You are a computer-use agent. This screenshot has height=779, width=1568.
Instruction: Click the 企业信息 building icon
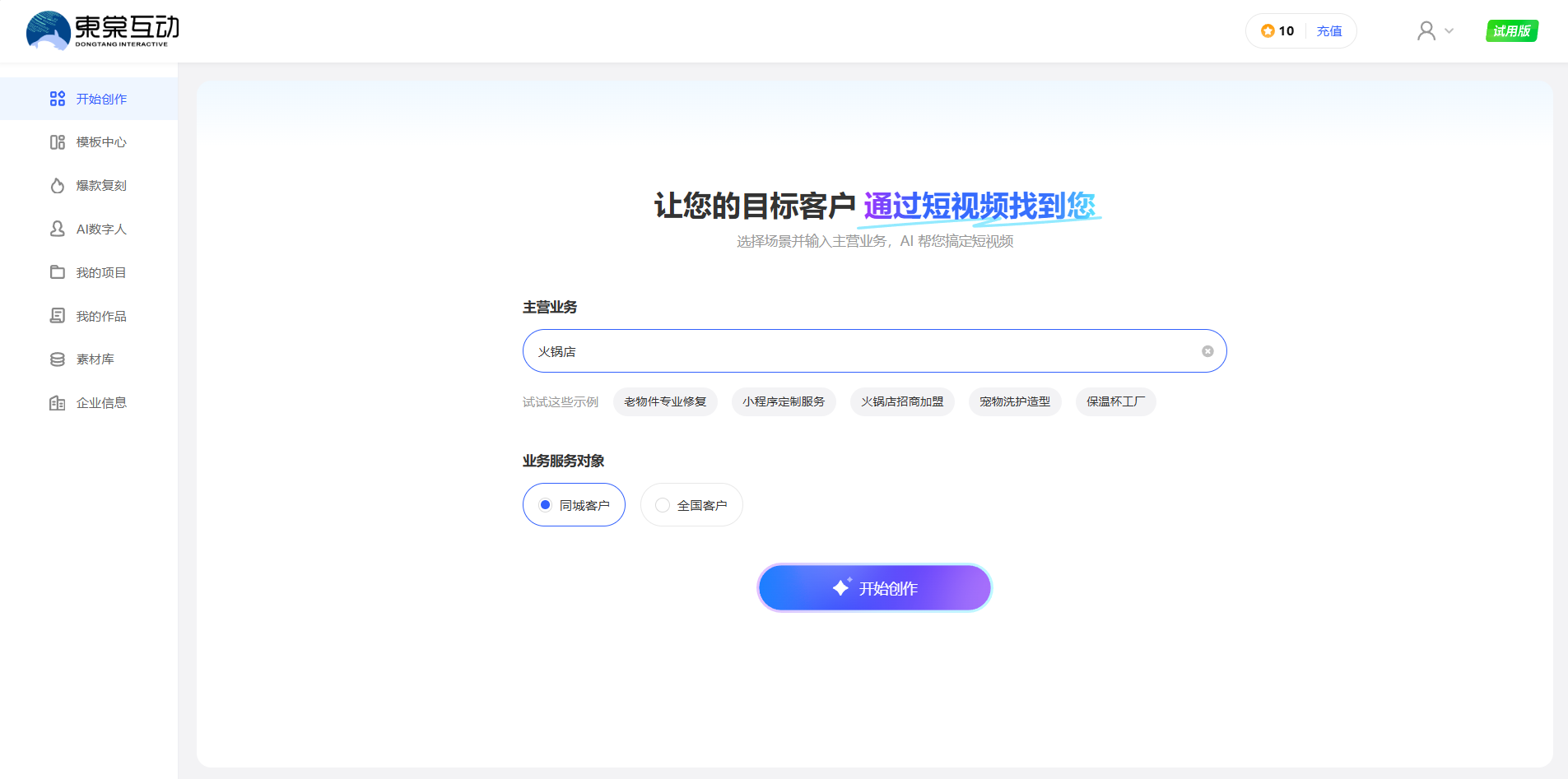pos(58,403)
